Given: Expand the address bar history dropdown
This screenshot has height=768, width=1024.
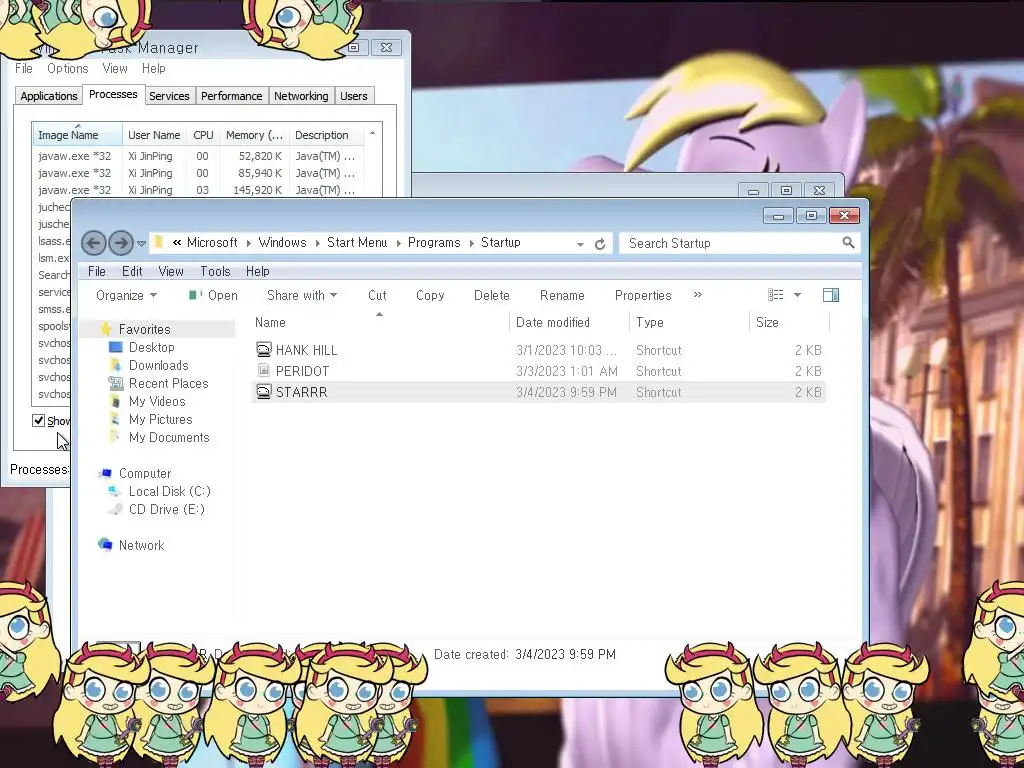Looking at the screenshot, I should (580, 244).
